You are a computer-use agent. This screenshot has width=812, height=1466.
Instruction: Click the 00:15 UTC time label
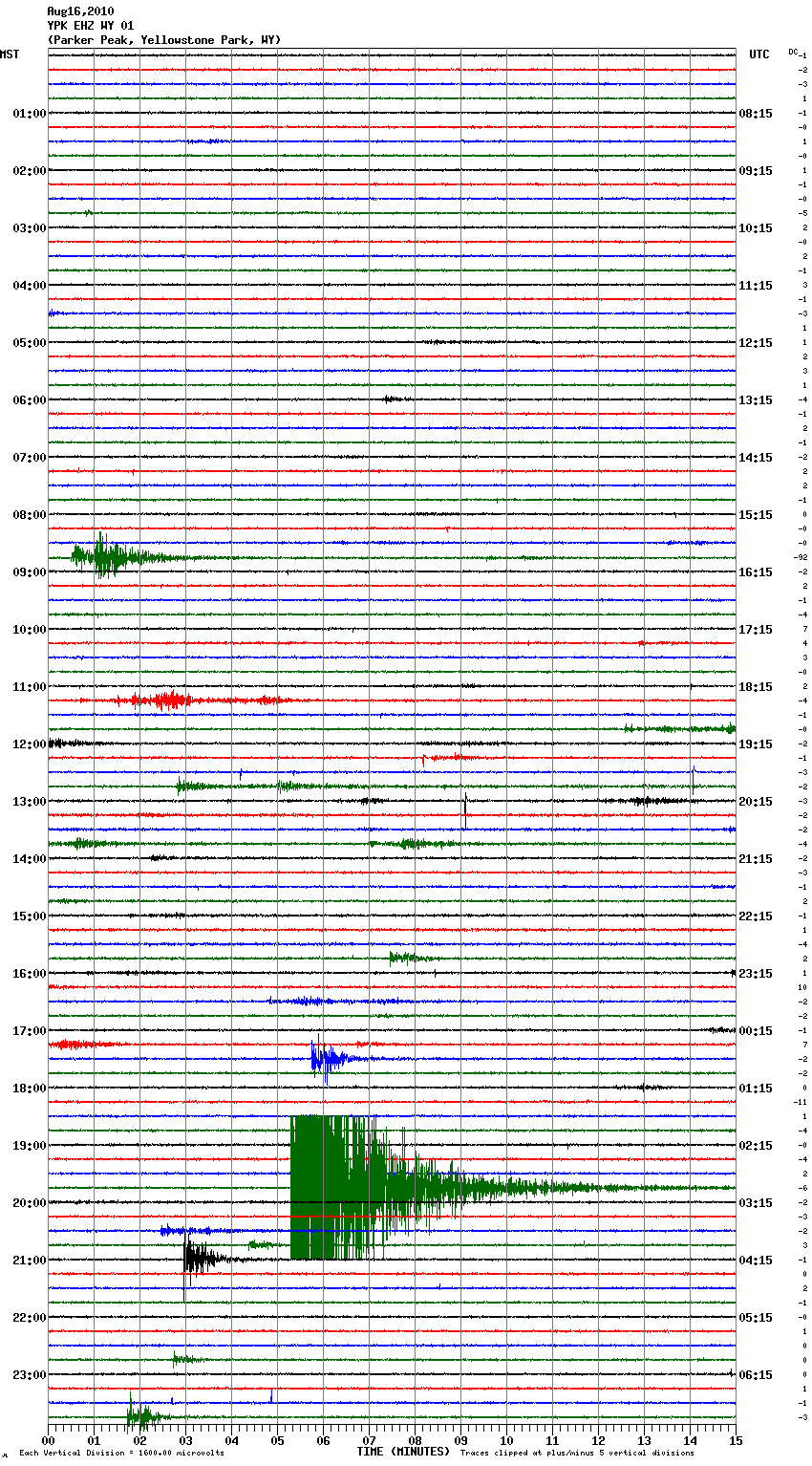click(x=756, y=1031)
